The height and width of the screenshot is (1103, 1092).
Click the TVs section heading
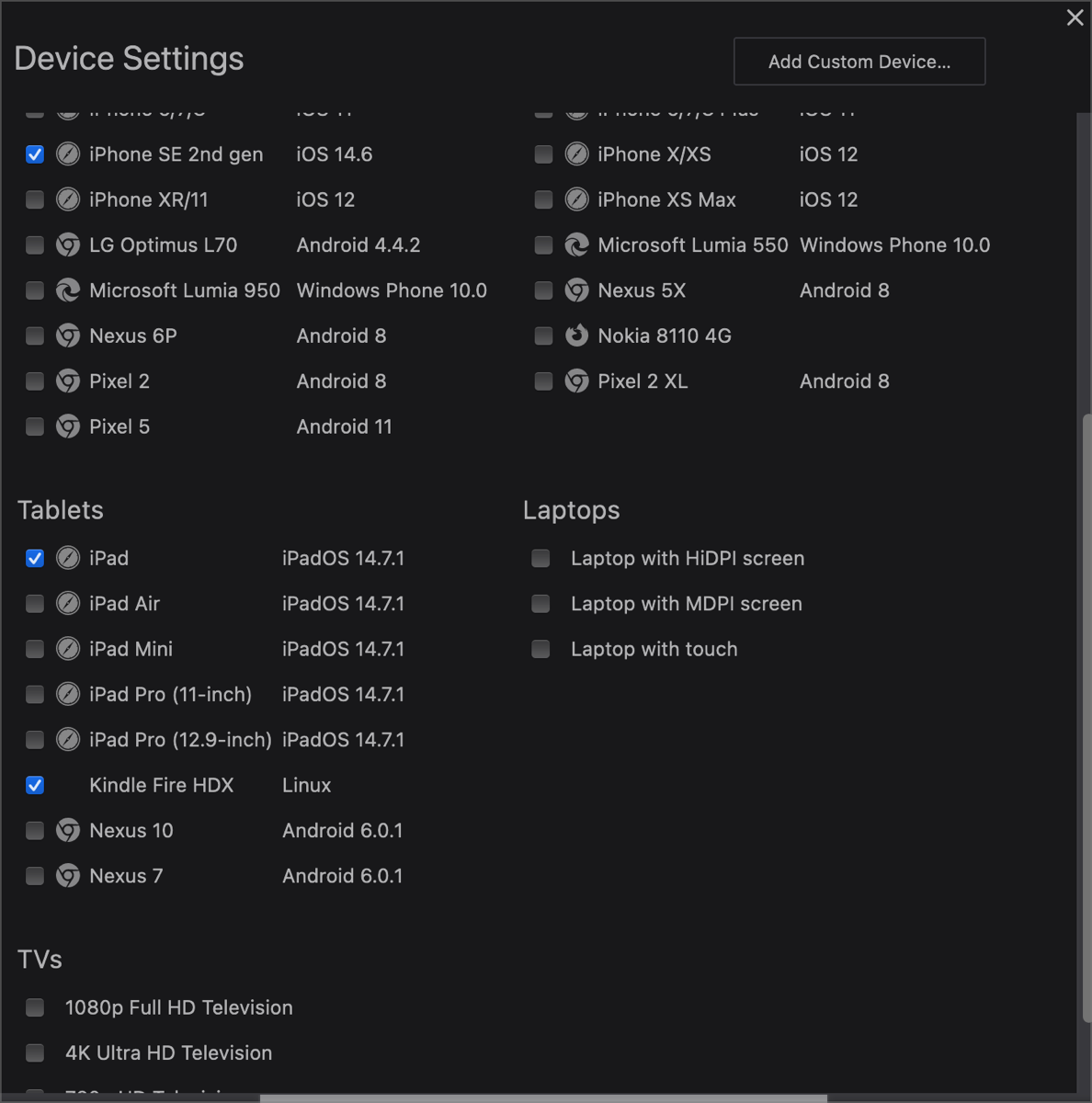coord(40,960)
